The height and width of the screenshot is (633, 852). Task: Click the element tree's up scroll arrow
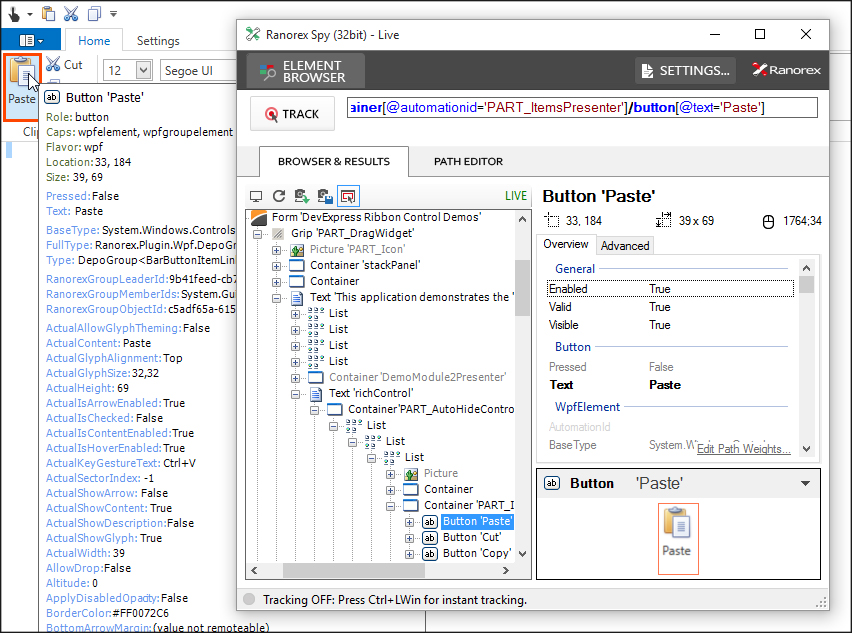523,220
